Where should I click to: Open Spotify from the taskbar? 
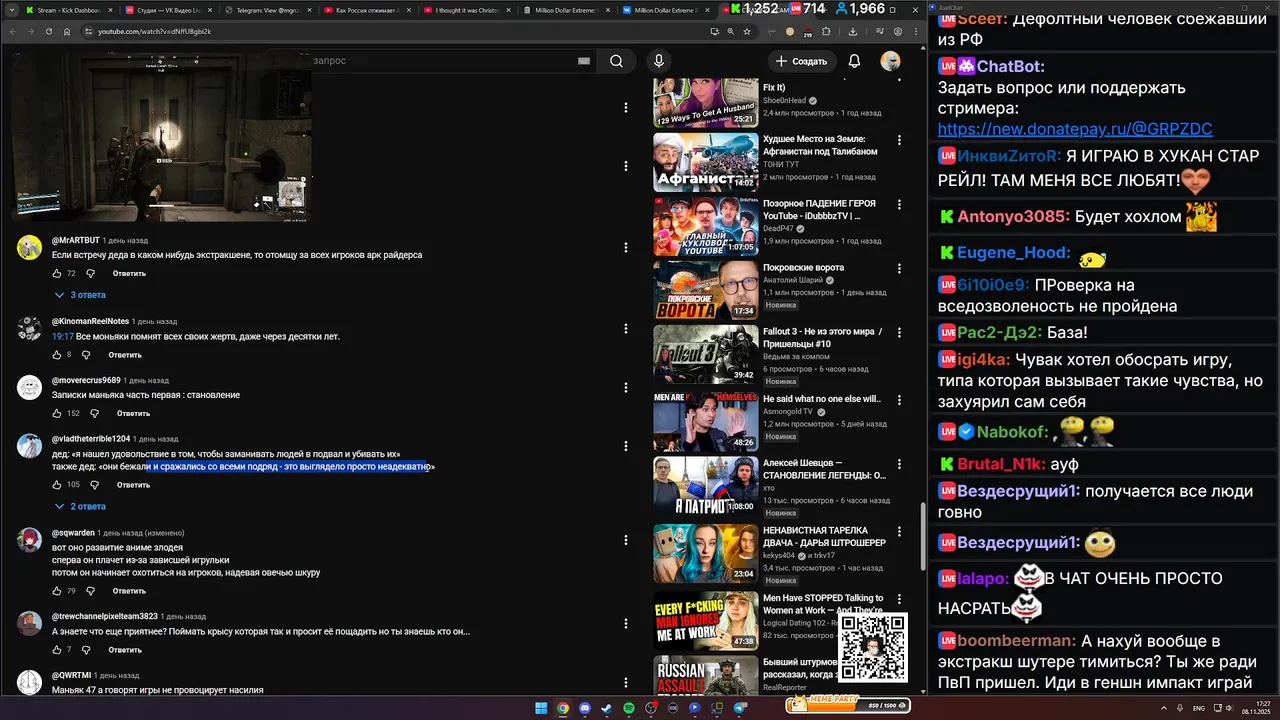point(629,708)
